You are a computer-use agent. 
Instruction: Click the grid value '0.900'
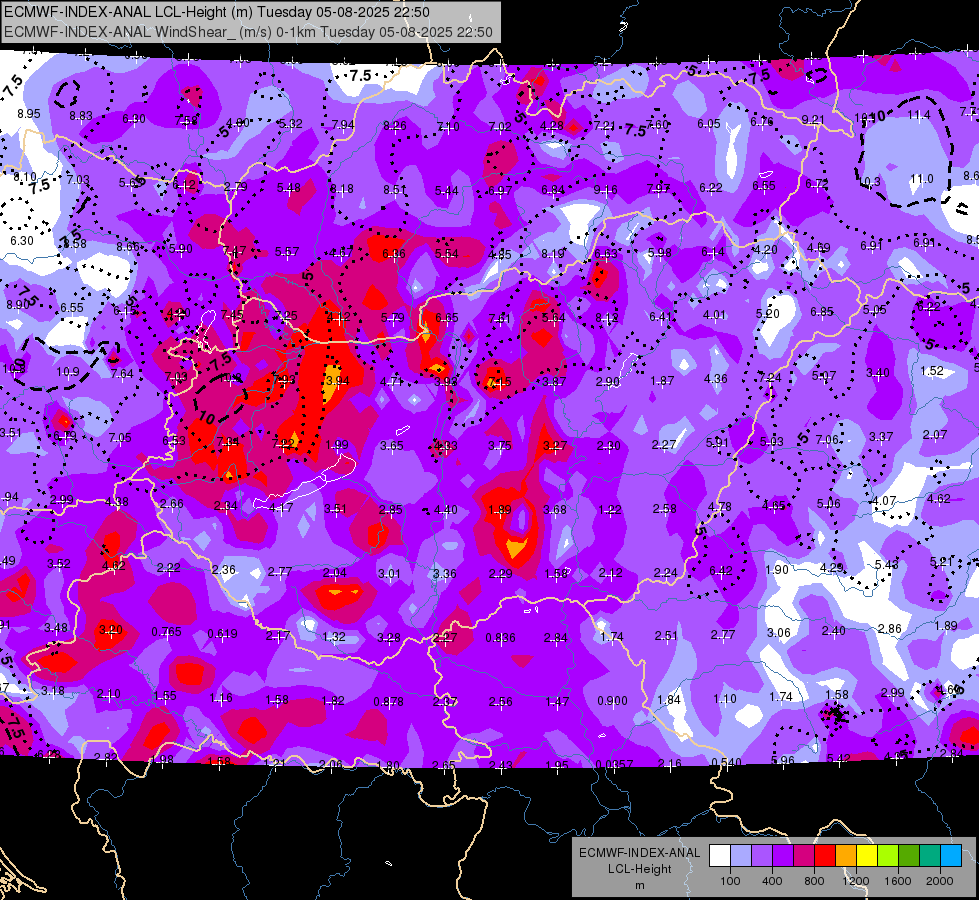pos(612,701)
